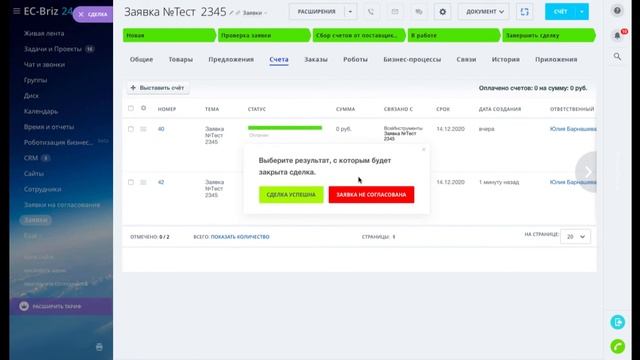Screen dimensions: 640x360
Task: Expand the Счёт button dropdown arrow
Action: pyautogui.click(x=582, y=12)
